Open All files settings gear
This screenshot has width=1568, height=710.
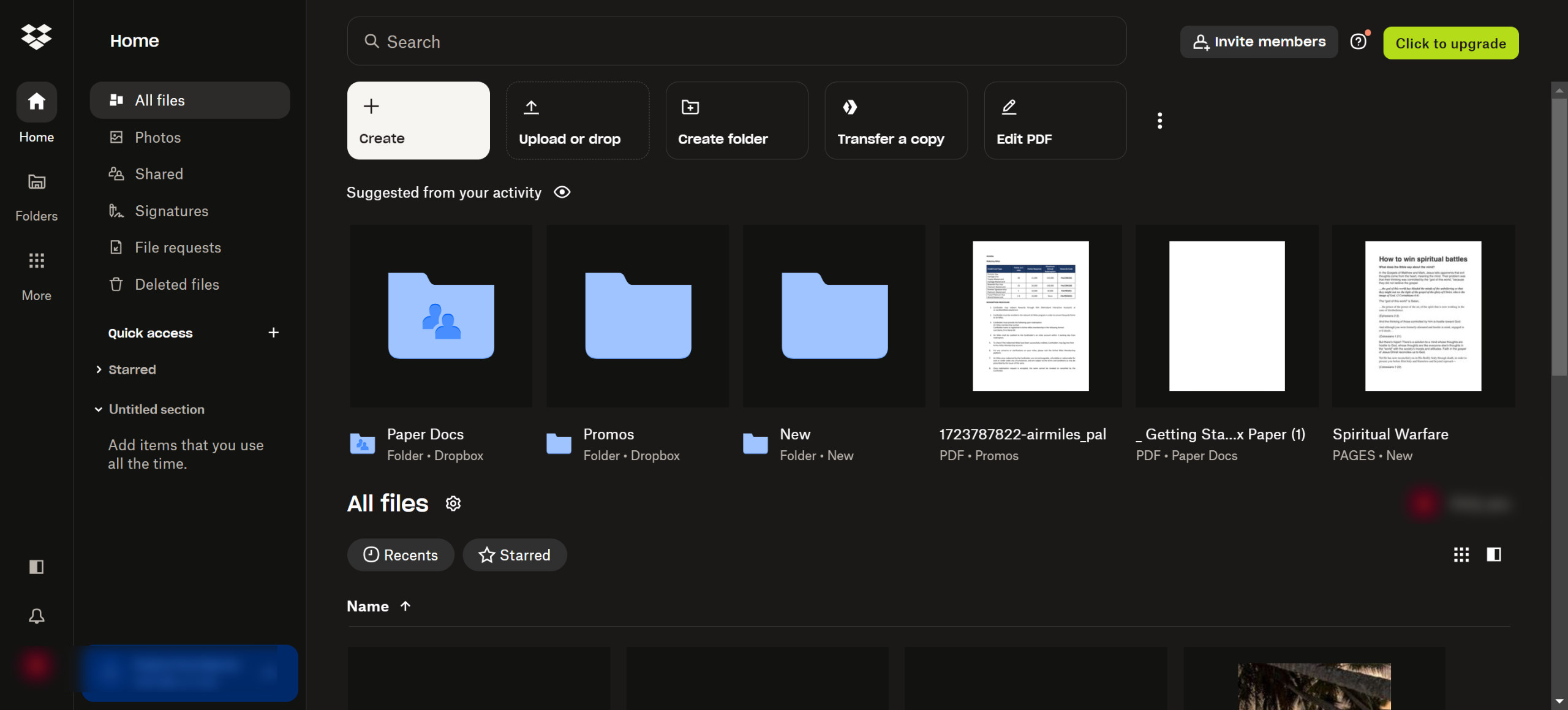coord(453,504)
